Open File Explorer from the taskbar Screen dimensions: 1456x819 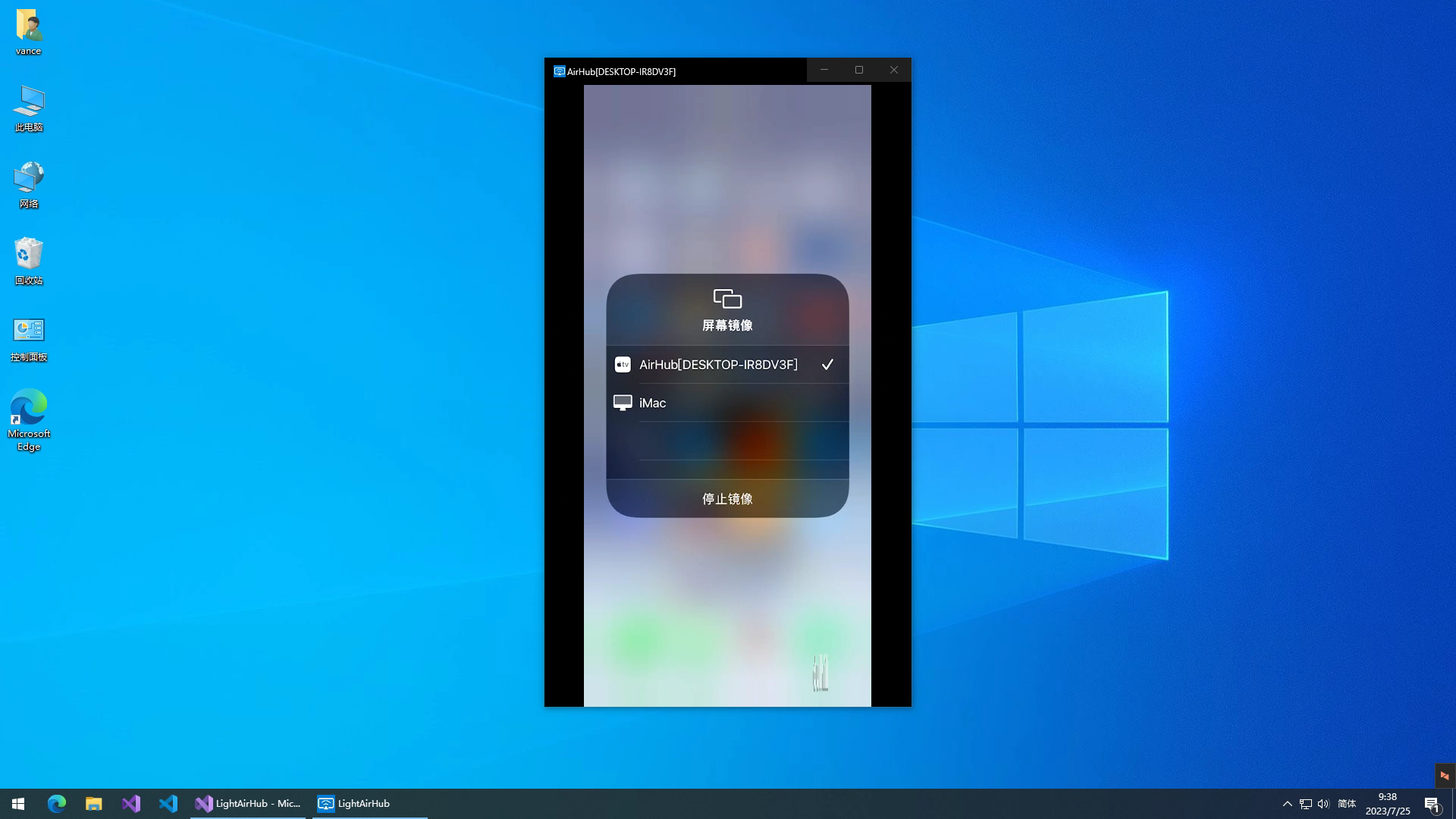[93, 804]
